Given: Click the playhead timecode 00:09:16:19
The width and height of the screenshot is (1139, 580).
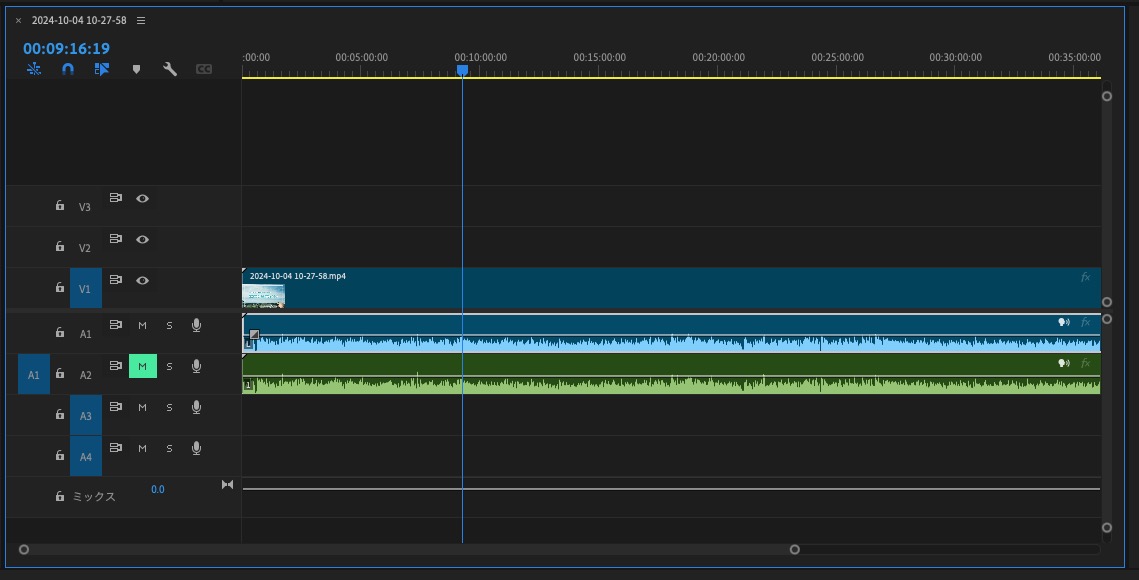Looking at the screenshot, I should pyautogui.click(x=66, y=49).
